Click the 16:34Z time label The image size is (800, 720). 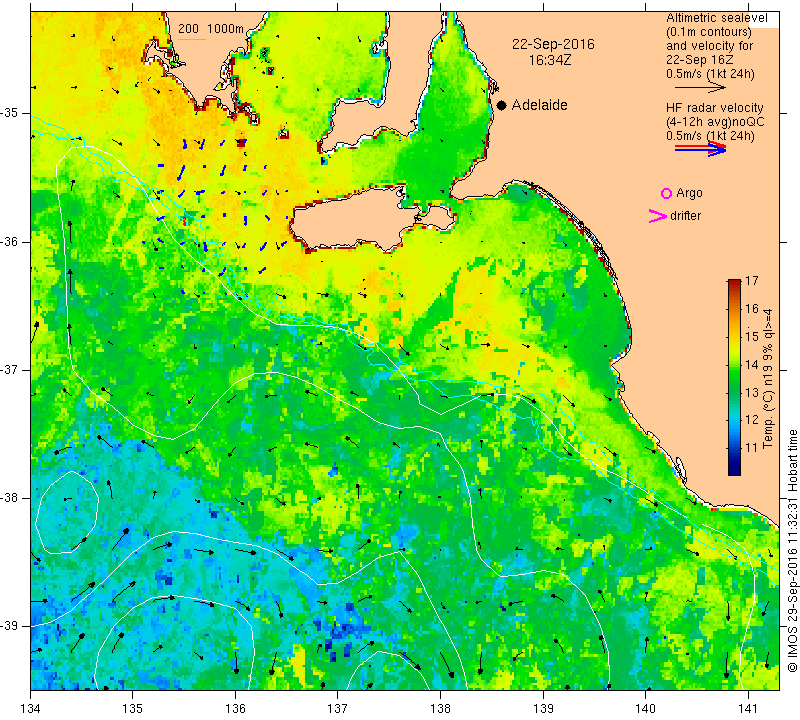(550, 60)
